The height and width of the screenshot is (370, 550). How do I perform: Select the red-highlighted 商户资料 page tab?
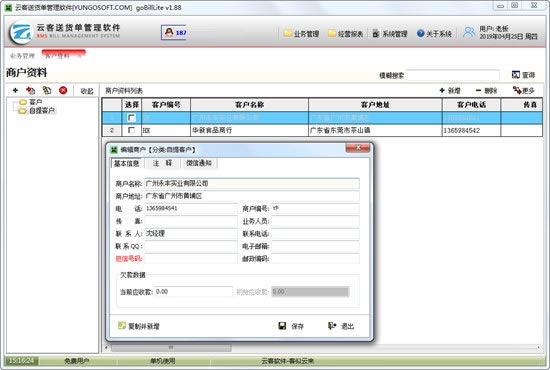[63, 55]
